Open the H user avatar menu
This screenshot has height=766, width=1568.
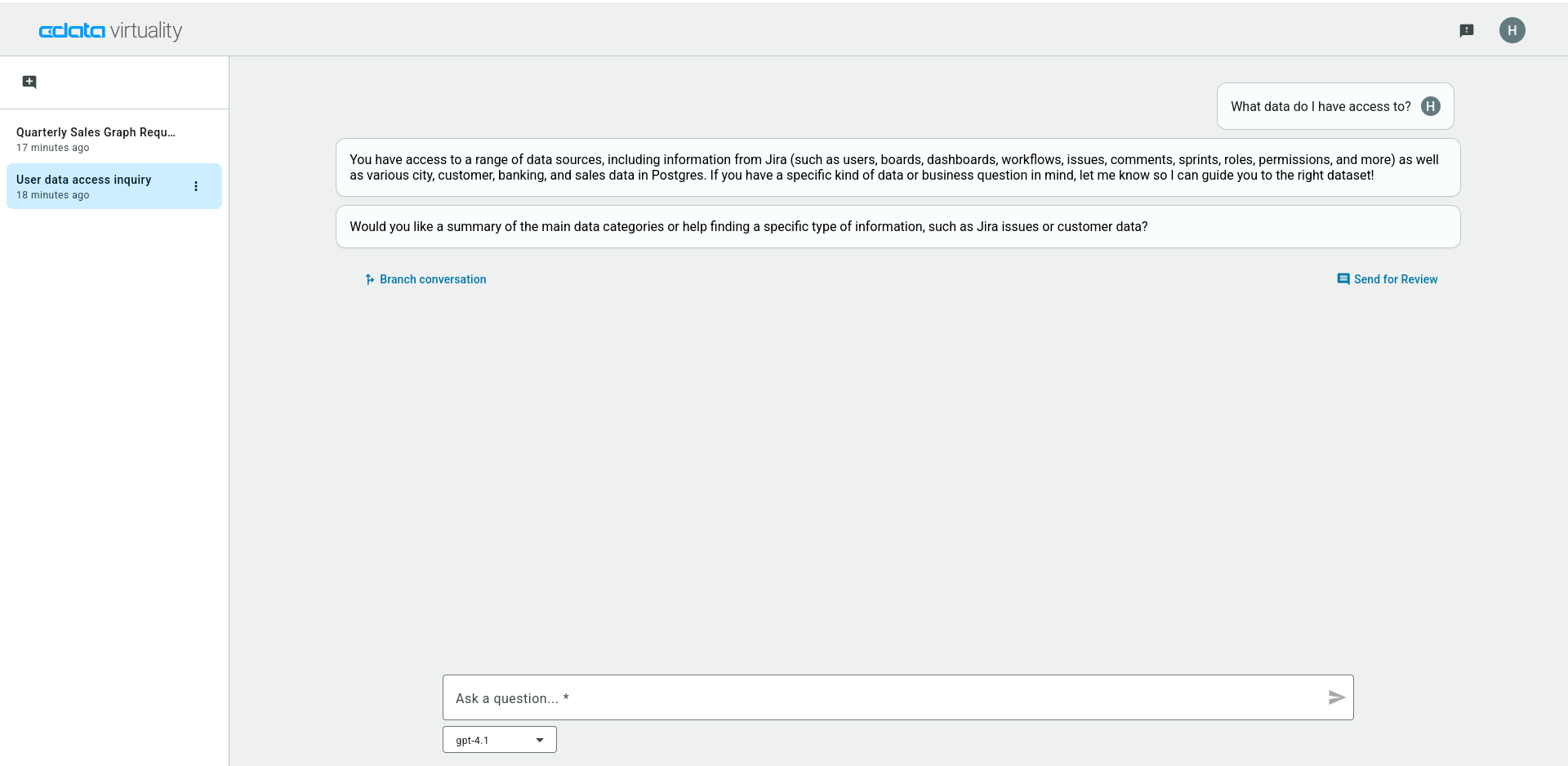[x=1512, y=30]
